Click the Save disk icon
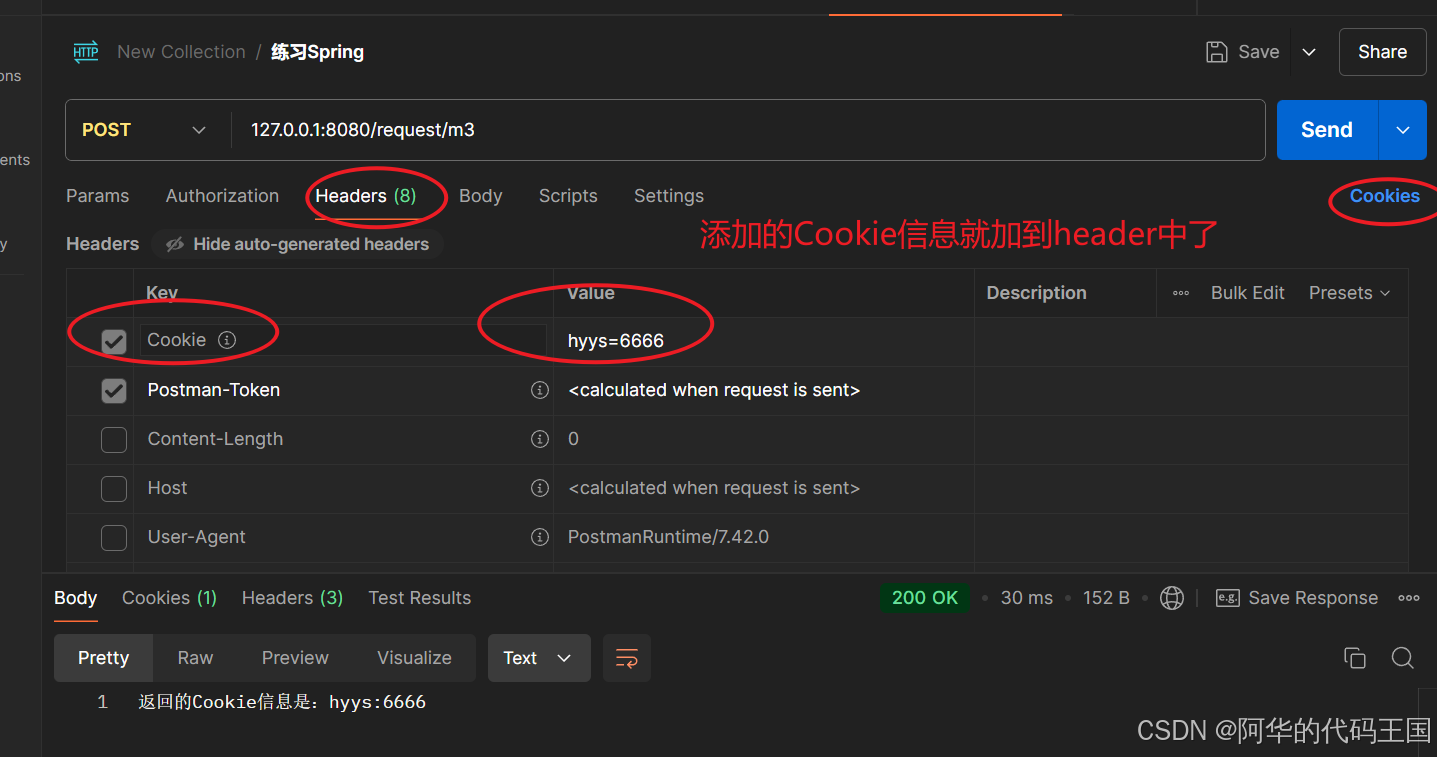 pyautogui.click(x=1216, y=52)
